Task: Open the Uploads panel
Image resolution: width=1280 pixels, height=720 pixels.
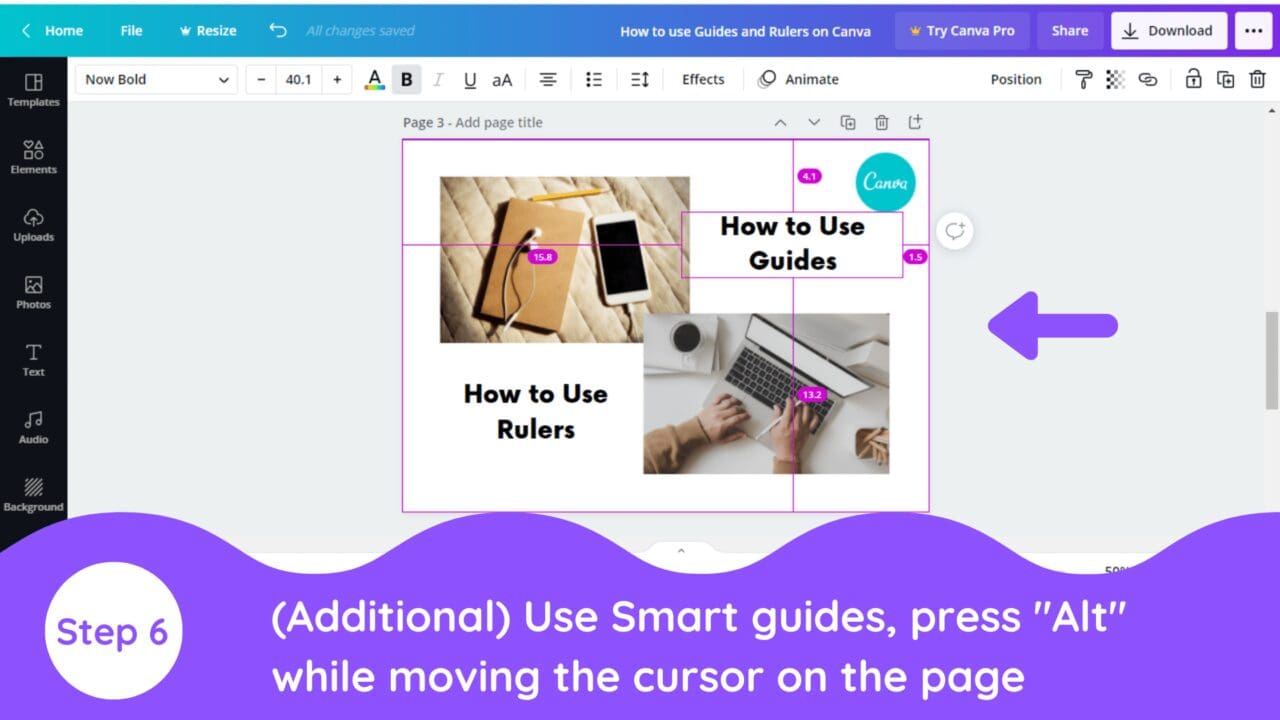Action: (x=33, y=226)
